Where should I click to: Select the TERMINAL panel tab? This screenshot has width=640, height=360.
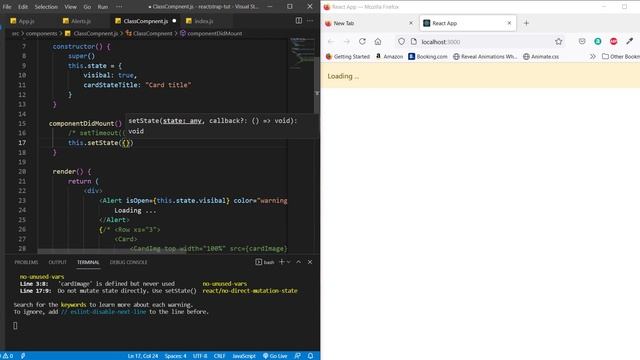(88, 262)
